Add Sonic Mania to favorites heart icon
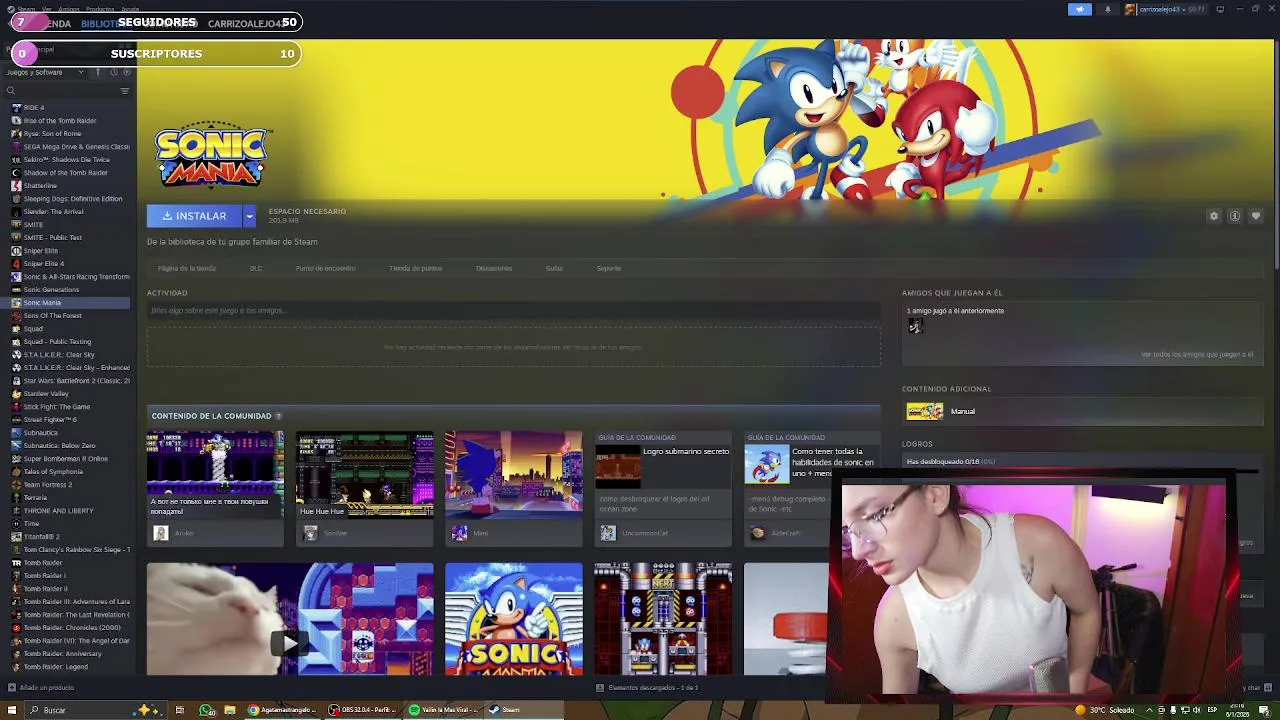Screen dimensions: 1280x720 1256,216
